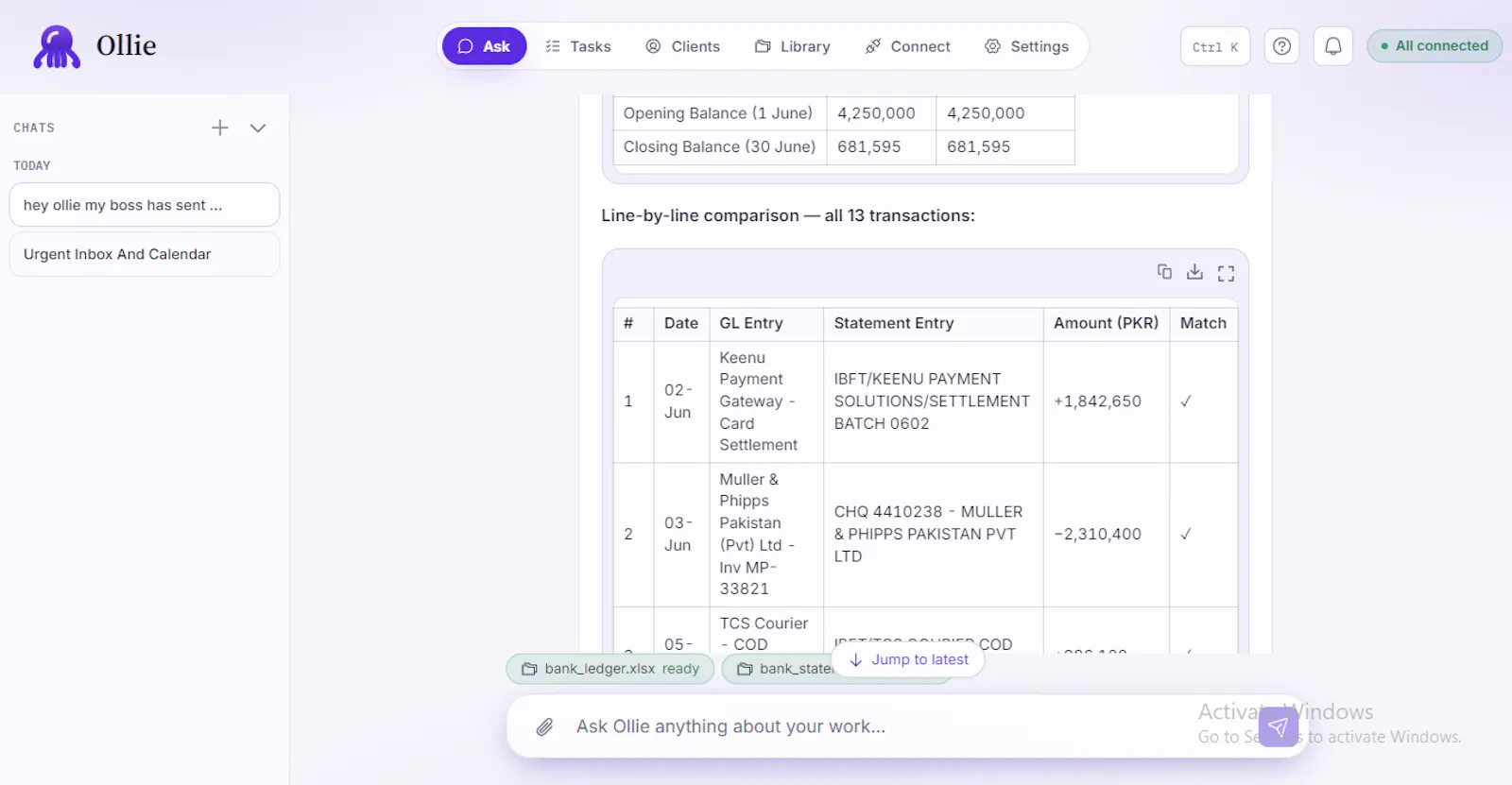Go to the Clients tab
1512x785 pixels.
[682, 46]
